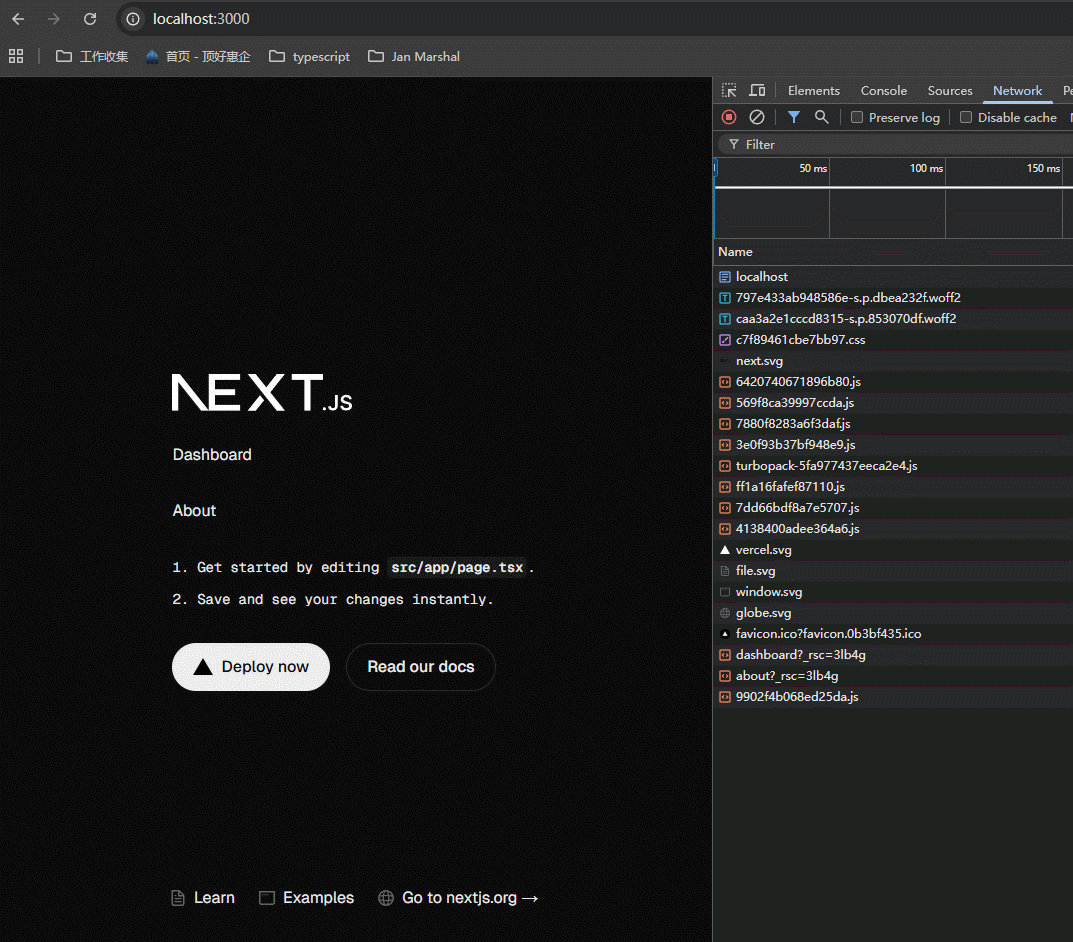1073x942 pixels.
Task: Toggle the network filter funnel icon
Action: 793,117
